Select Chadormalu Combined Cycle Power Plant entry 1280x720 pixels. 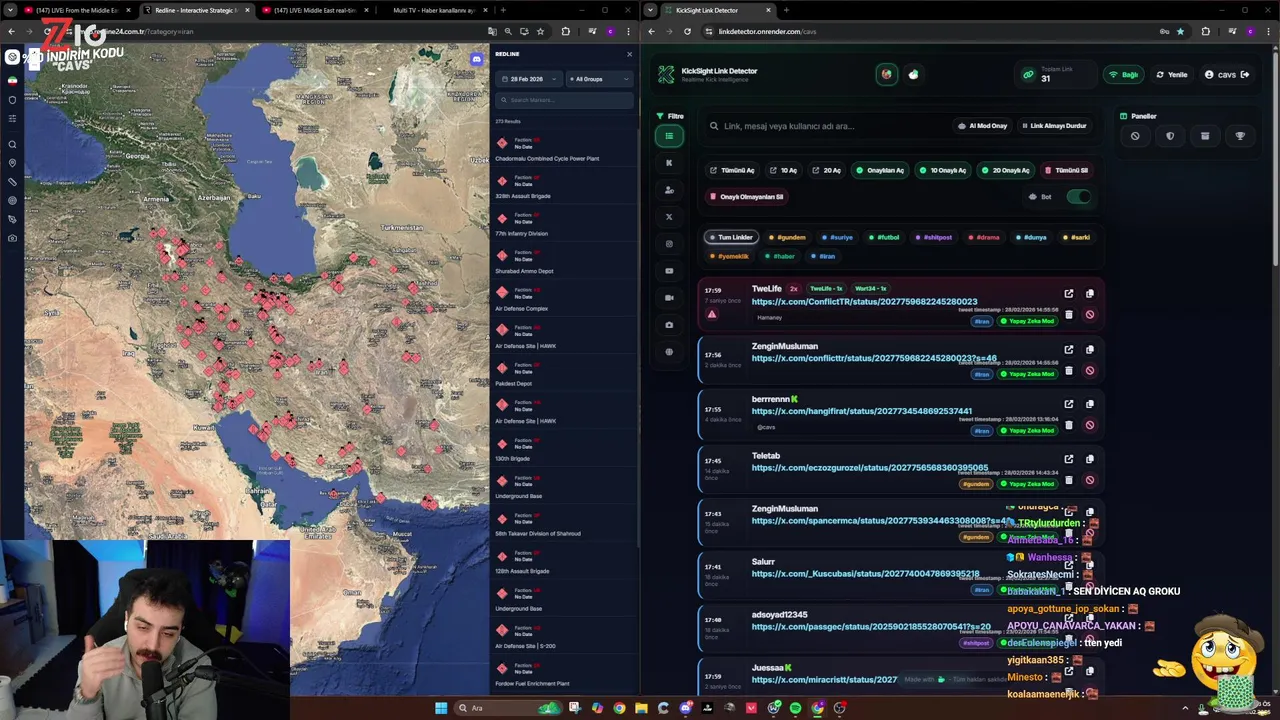pos(564,150)
